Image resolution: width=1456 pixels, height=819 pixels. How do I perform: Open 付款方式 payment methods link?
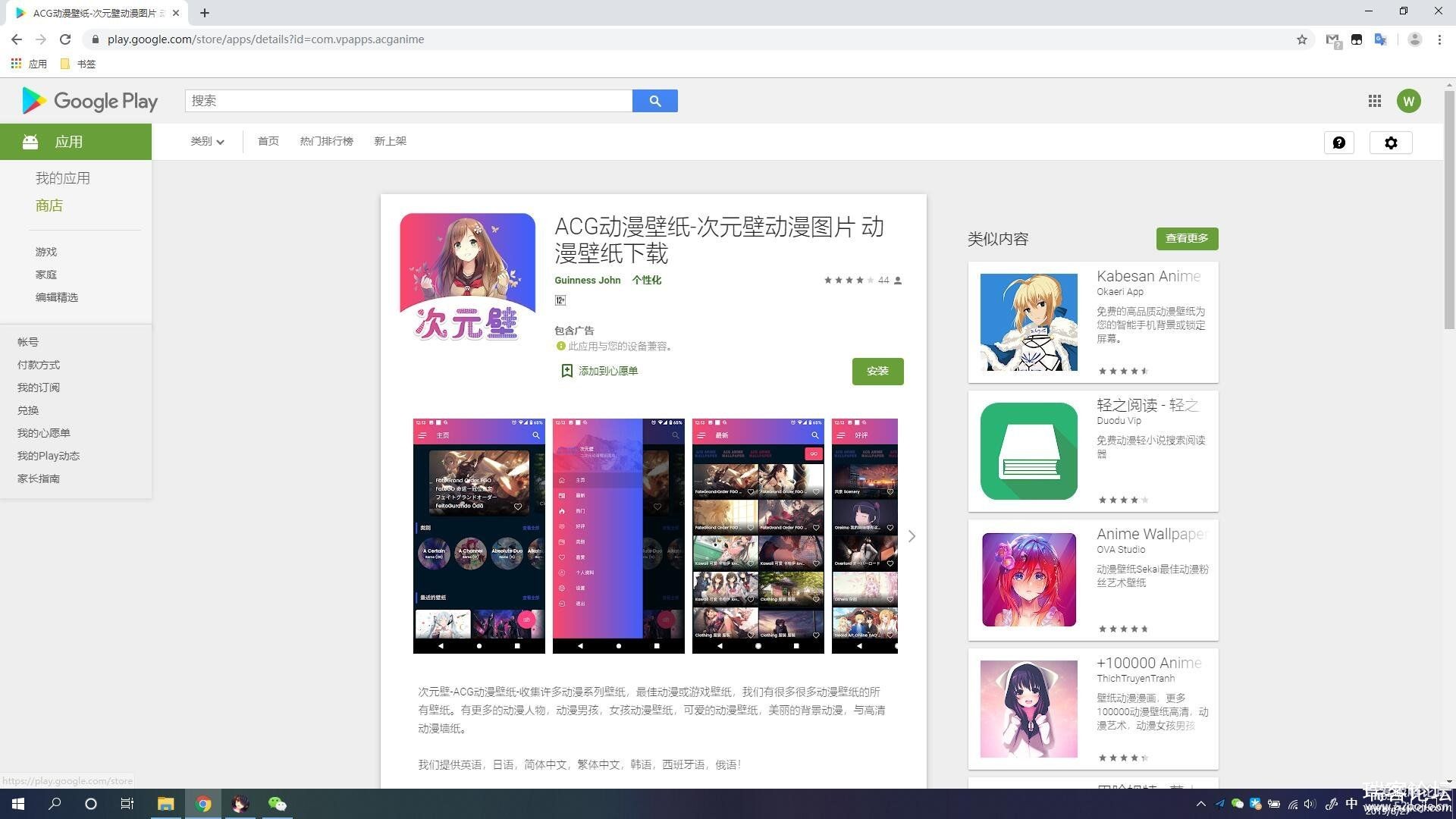[39, 365]
